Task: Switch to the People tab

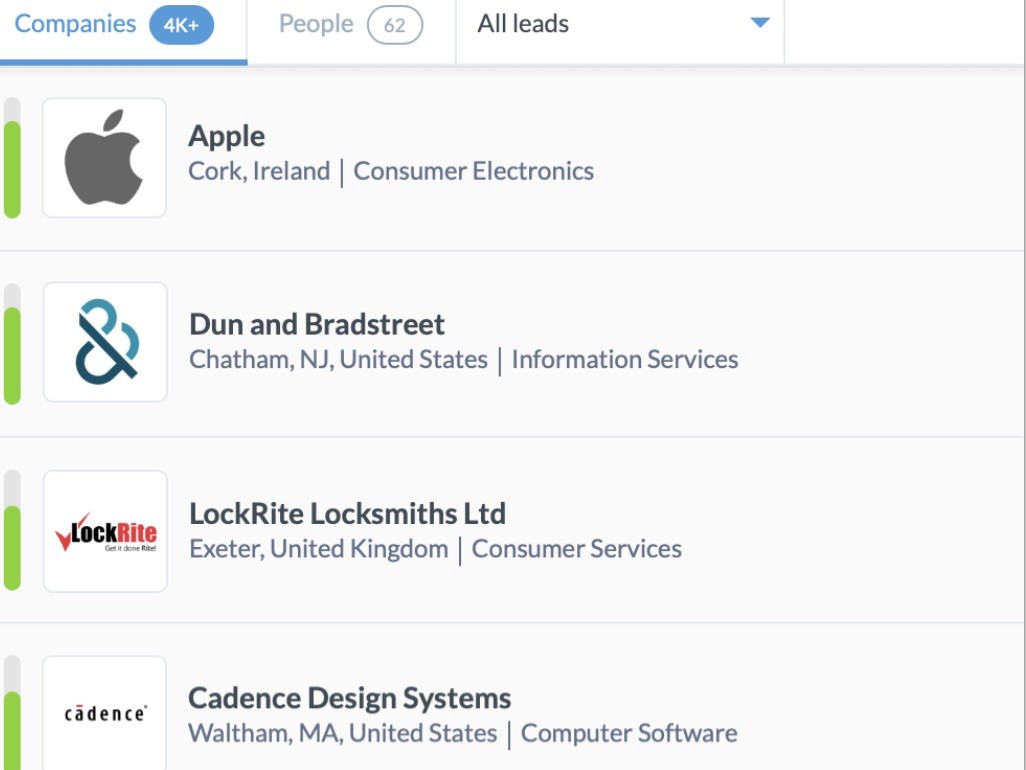Action: tap(316, 24)
